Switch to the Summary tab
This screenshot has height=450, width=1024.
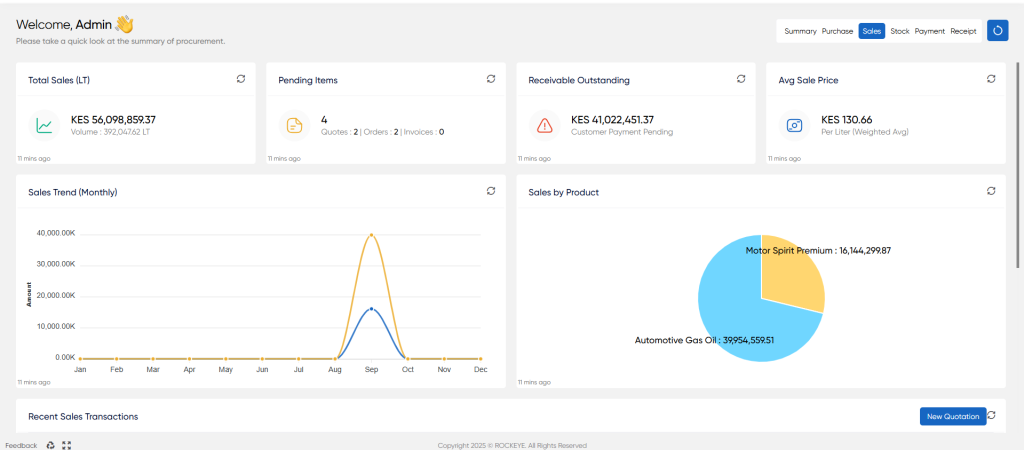(x=800, y=31)
